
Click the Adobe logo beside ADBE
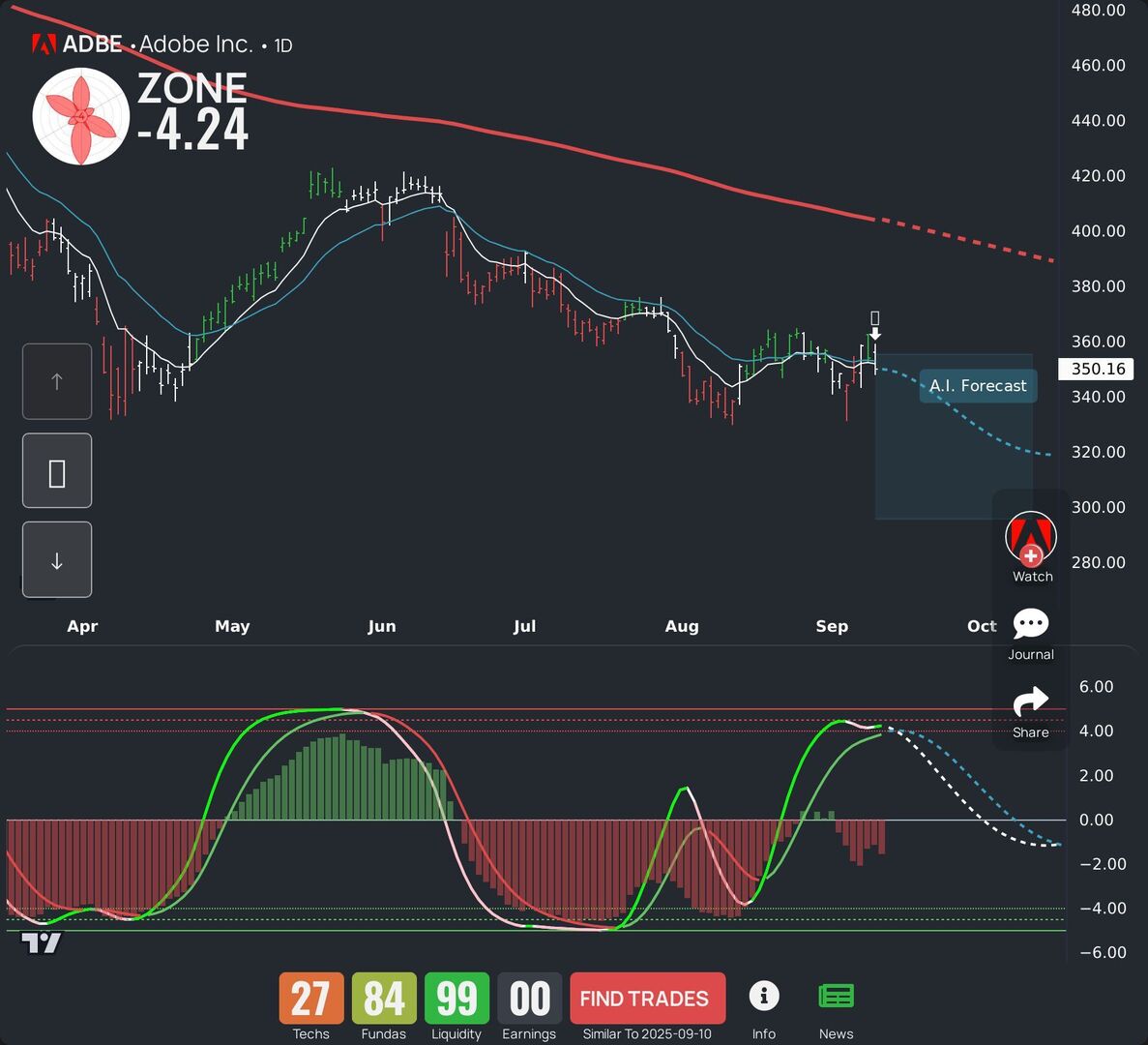click(x=44, y=45)
